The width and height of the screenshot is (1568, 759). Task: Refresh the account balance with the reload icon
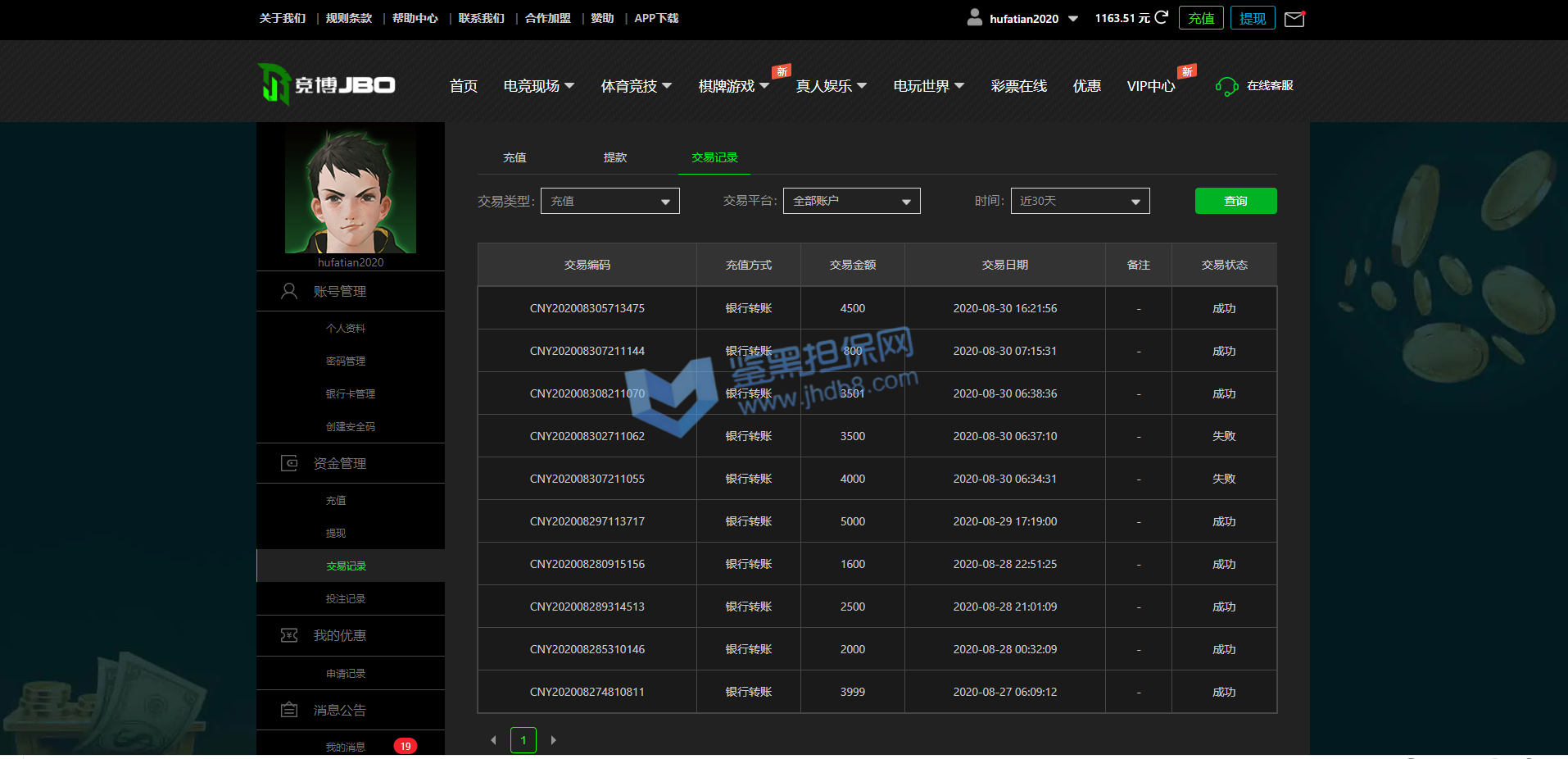[1161, 17]
